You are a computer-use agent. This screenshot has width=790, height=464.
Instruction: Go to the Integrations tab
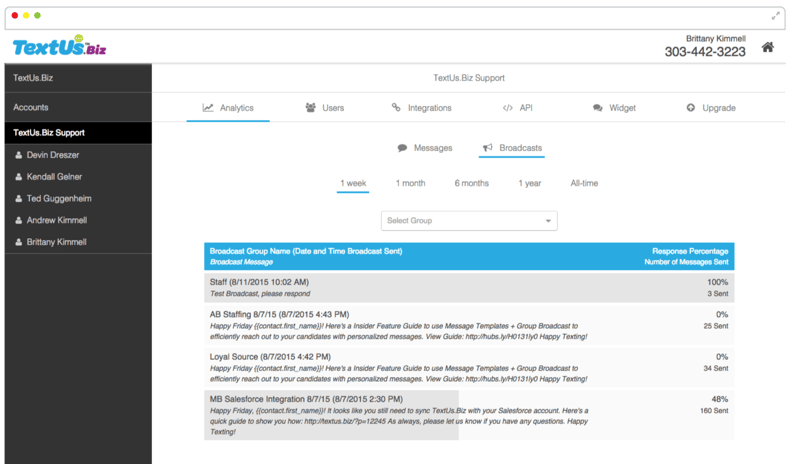(422, 108)
